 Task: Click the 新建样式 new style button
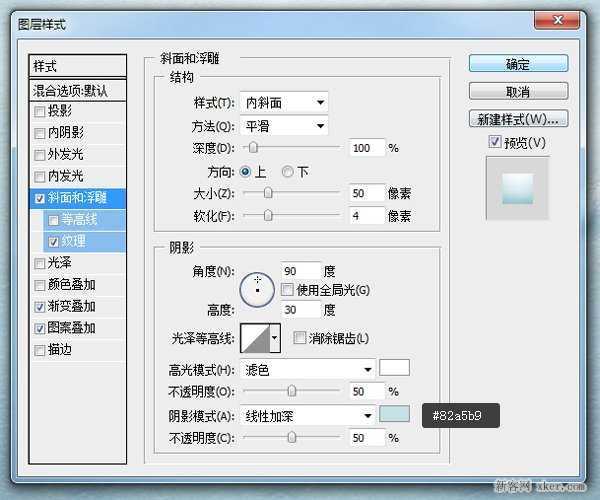518,120
